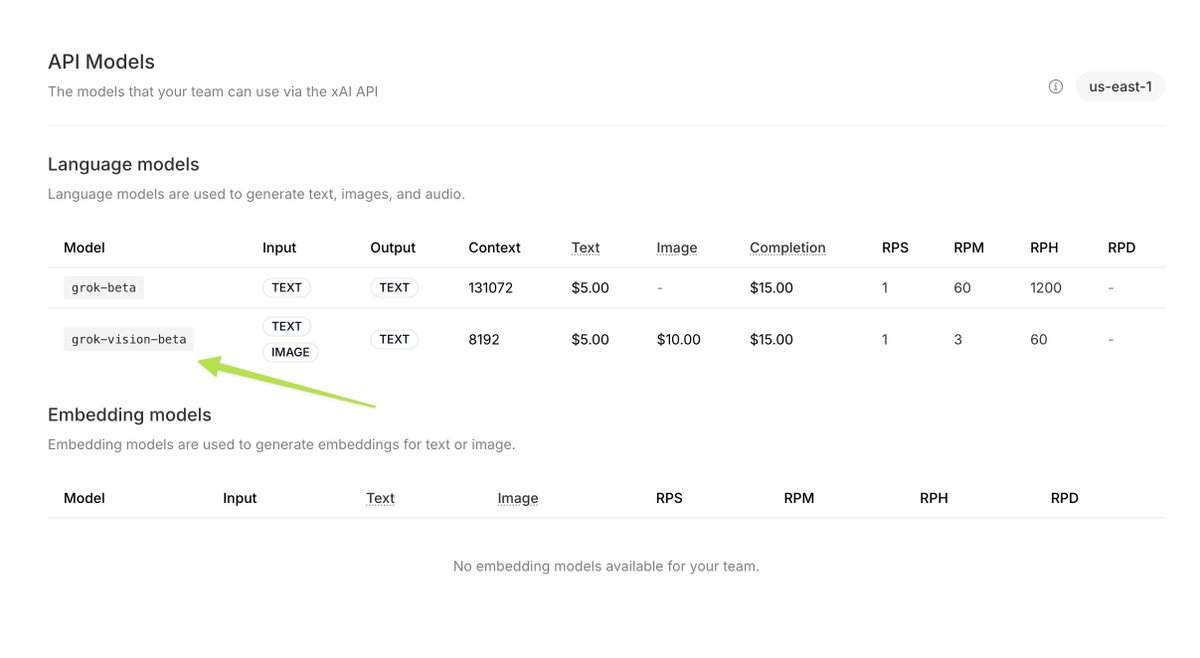Click the underlined Image header in Language models
1200x658 pixels.
[x=677, y=248]
